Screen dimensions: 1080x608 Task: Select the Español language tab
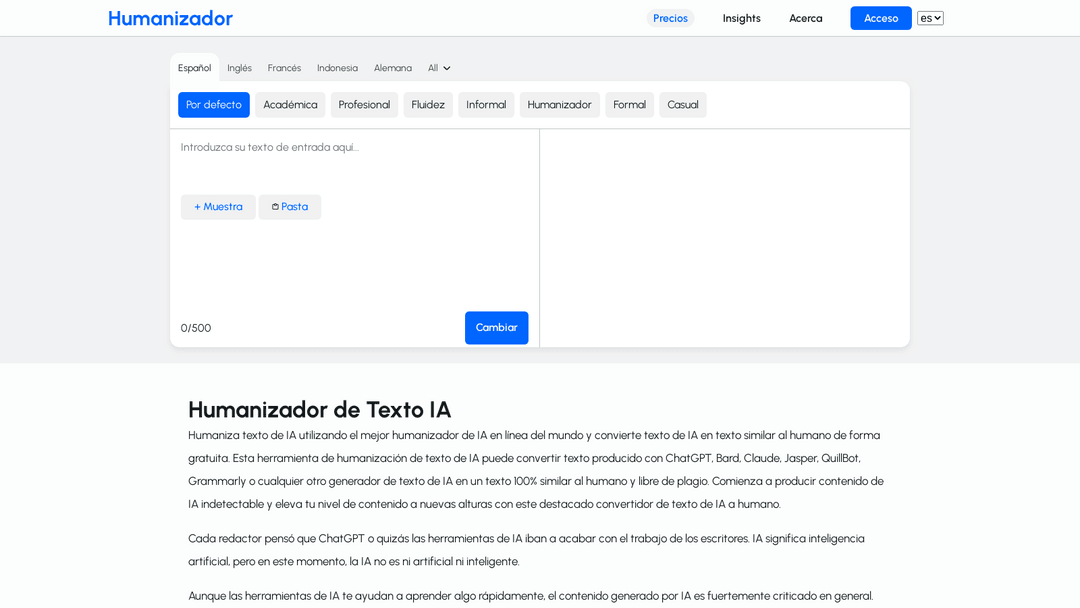(194, 67)
